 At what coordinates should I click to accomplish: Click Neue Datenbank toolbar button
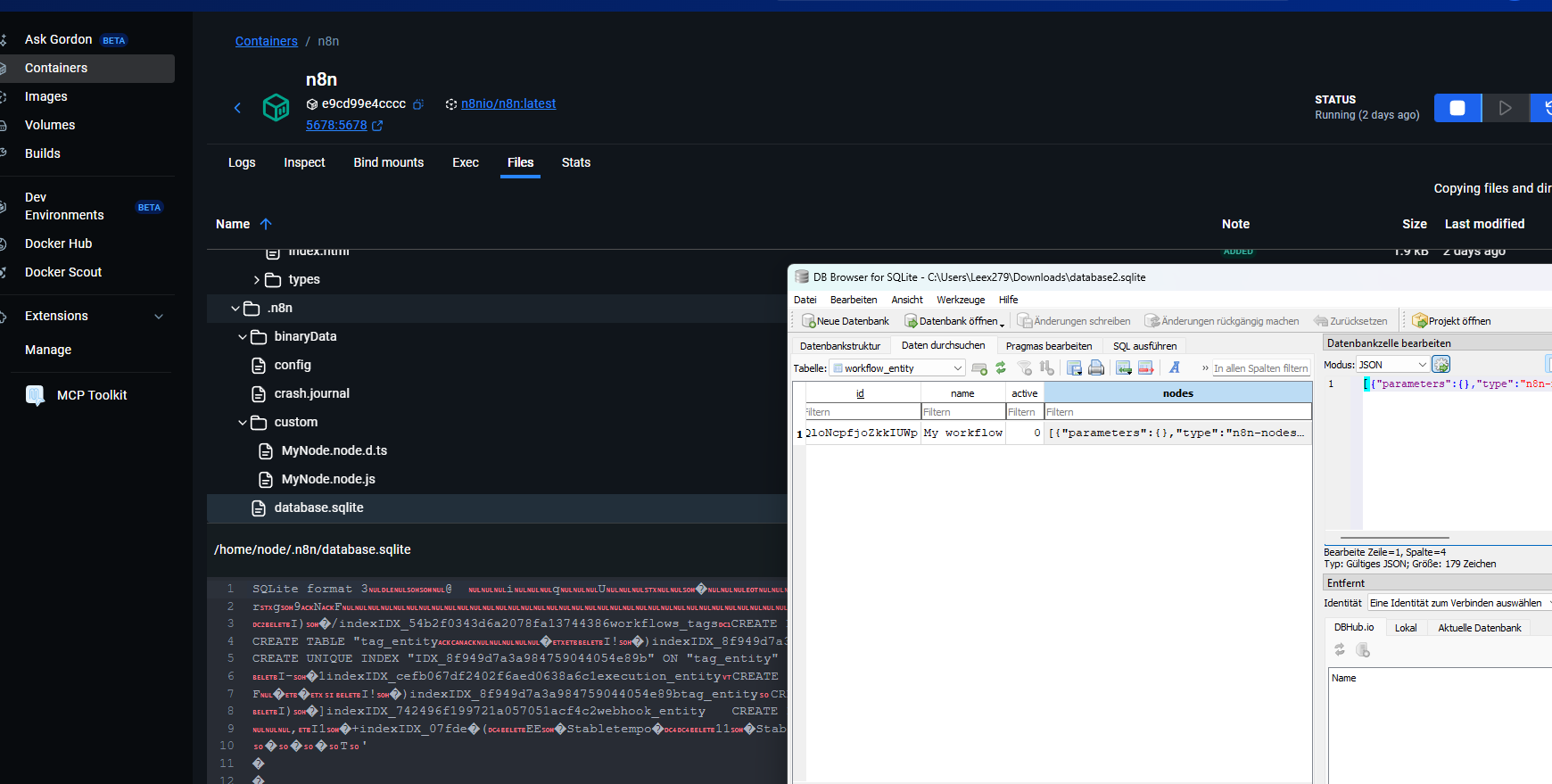(x=846, y=321)
